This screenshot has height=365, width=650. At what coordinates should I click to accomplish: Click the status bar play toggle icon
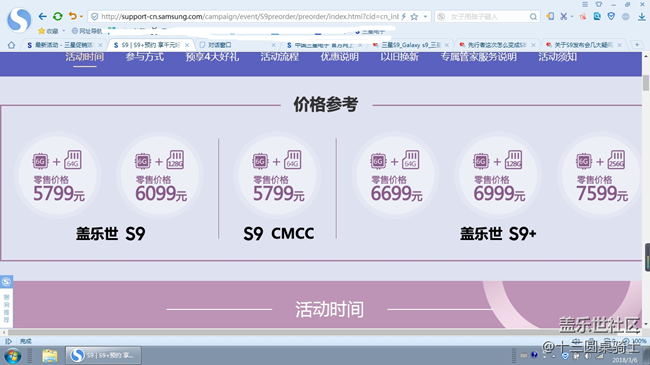pyautogui.click(x=8, y=341)
